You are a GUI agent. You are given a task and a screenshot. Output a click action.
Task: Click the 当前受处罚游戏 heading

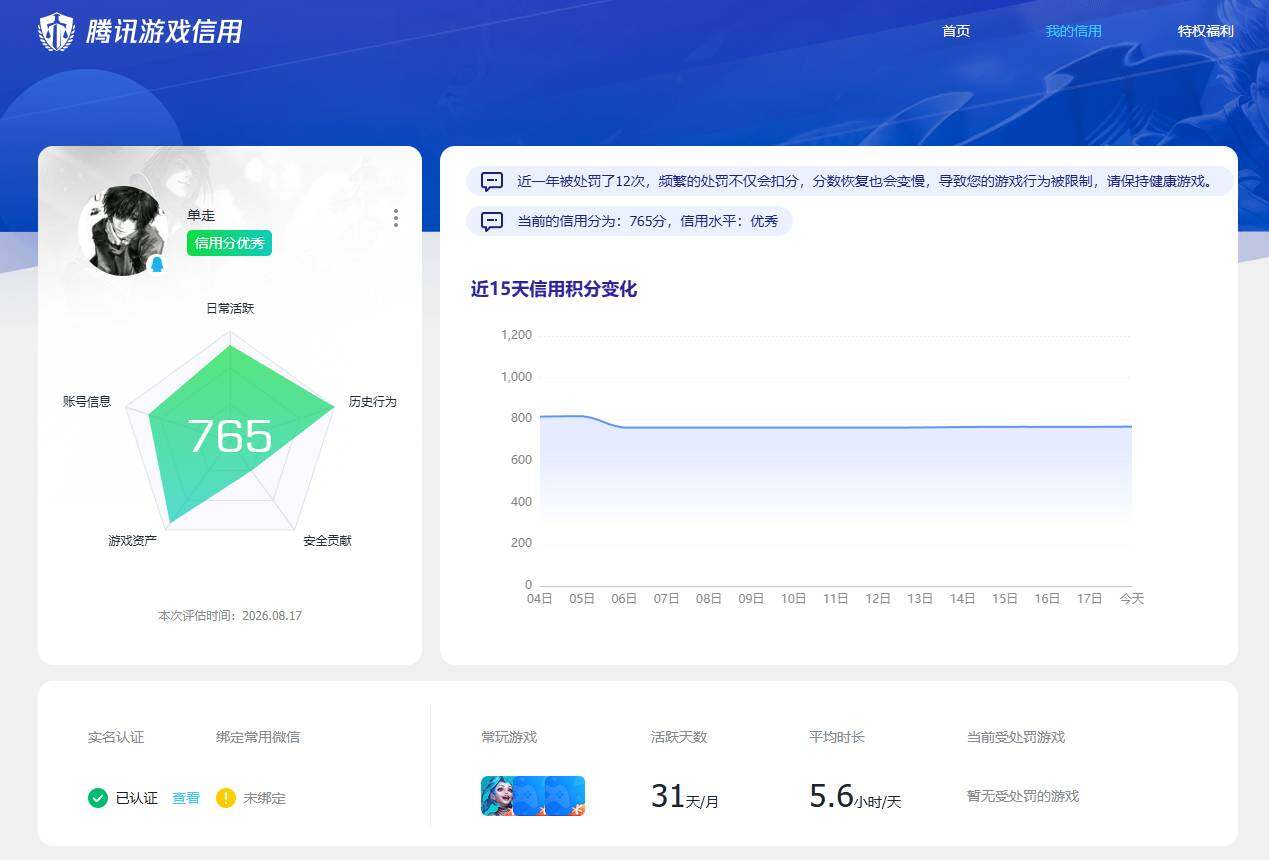[1016, 737]
